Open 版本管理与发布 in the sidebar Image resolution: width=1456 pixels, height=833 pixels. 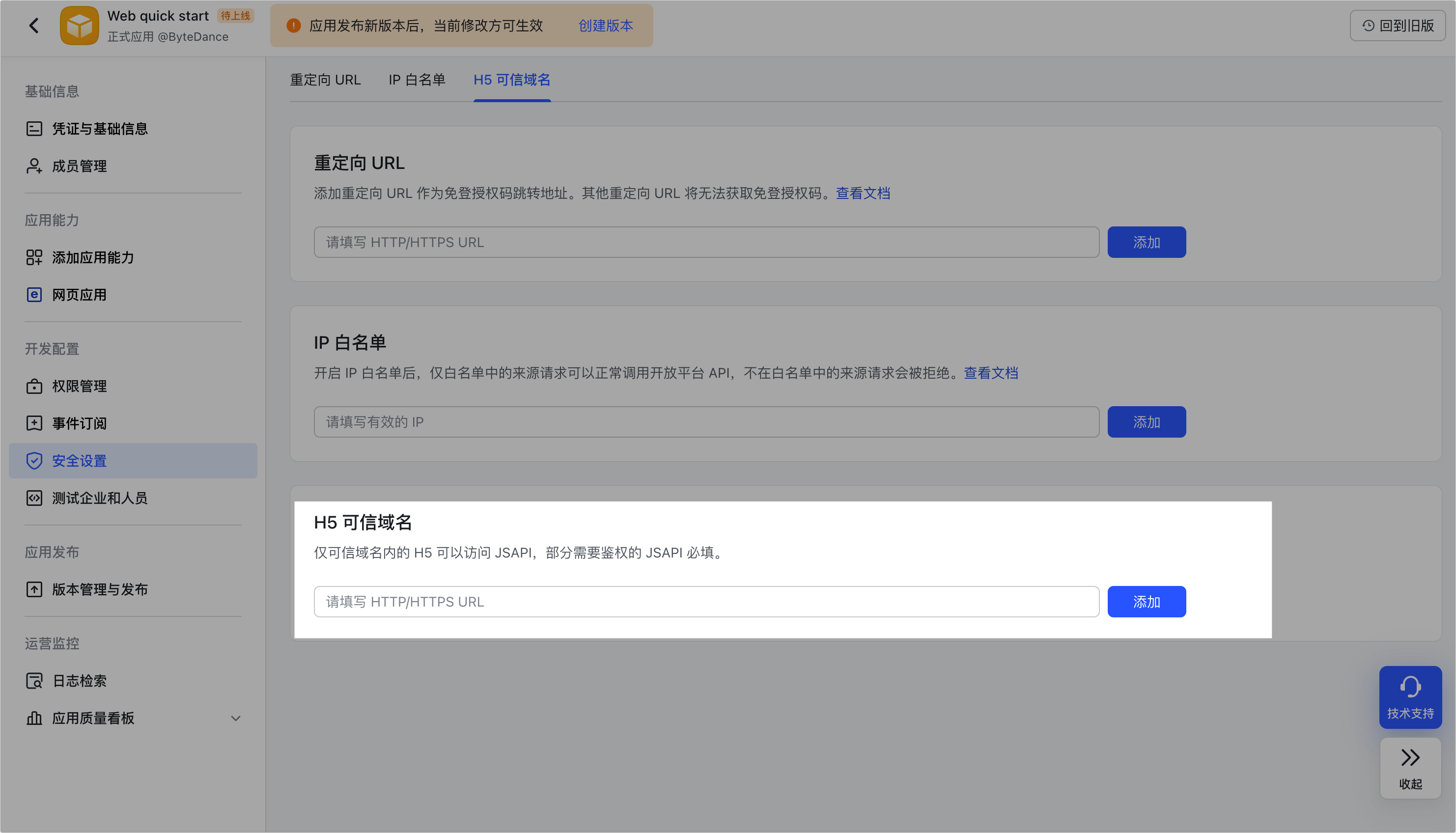100,589
